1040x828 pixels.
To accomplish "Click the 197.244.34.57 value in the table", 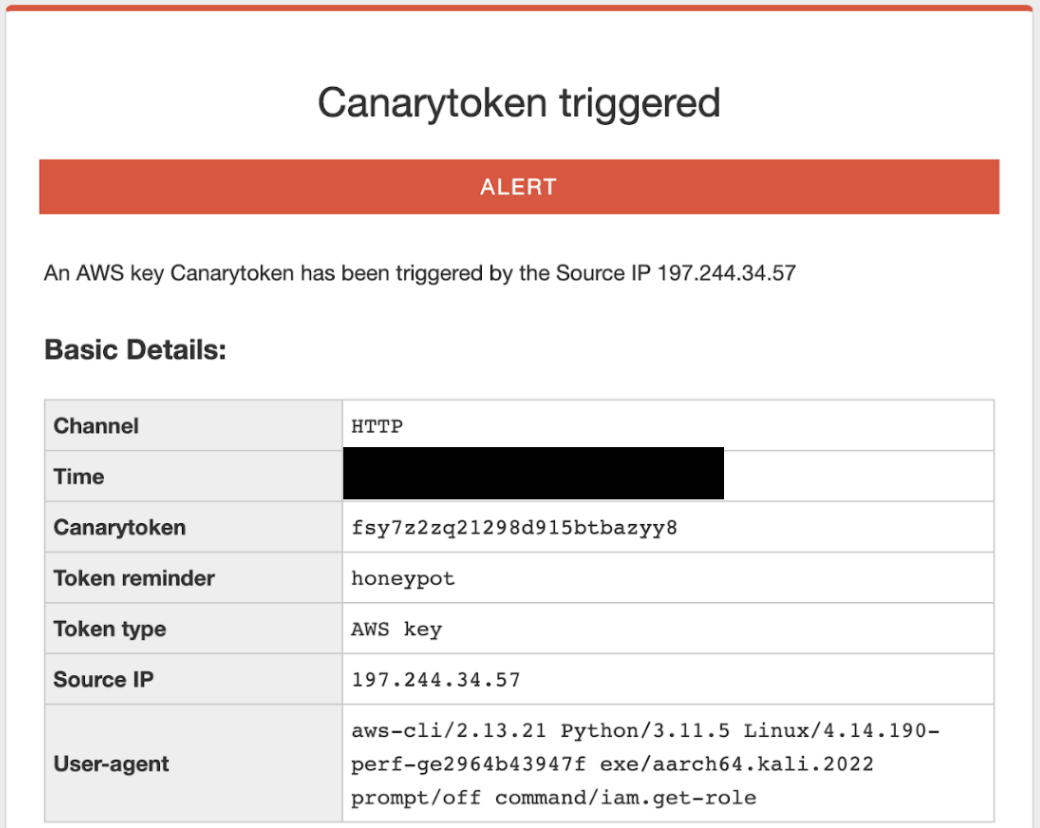I will click(x=436, y=681).
